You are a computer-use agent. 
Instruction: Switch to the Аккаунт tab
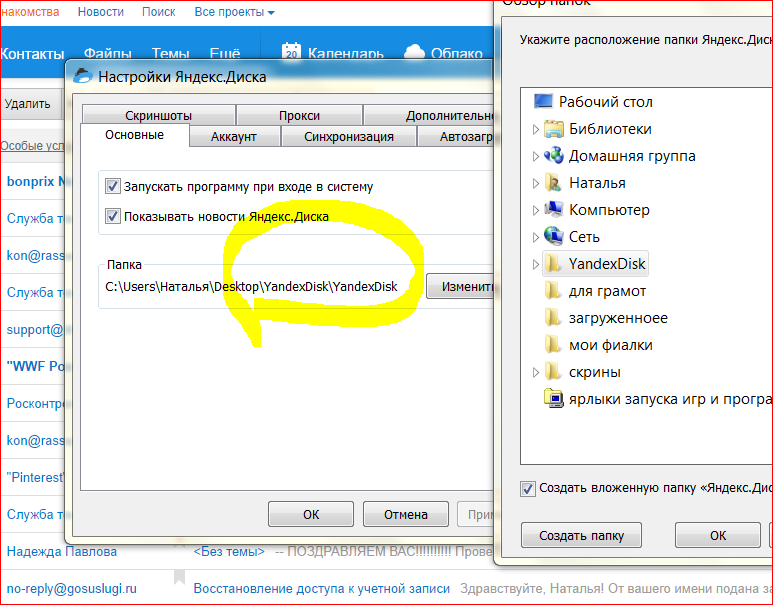pyautogui.click(x=234, y=137)
